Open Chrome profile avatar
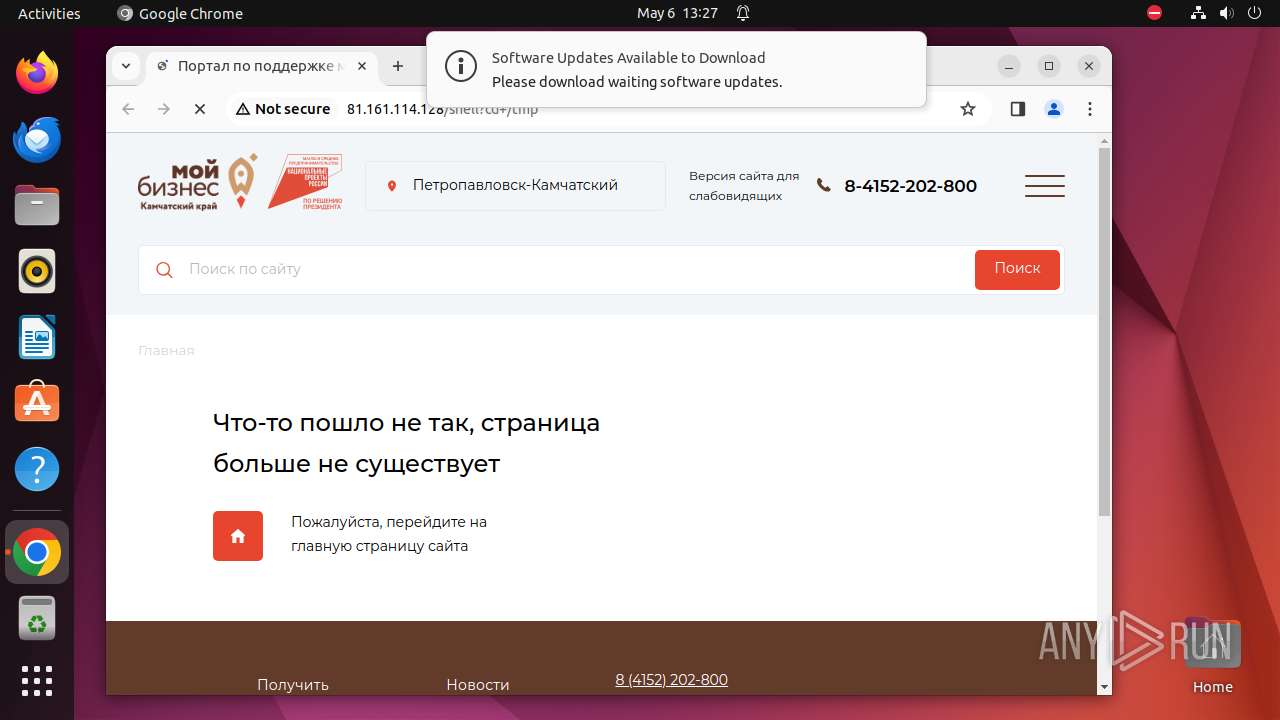This screenshot has height=720, width=1280. [1054, 109]
